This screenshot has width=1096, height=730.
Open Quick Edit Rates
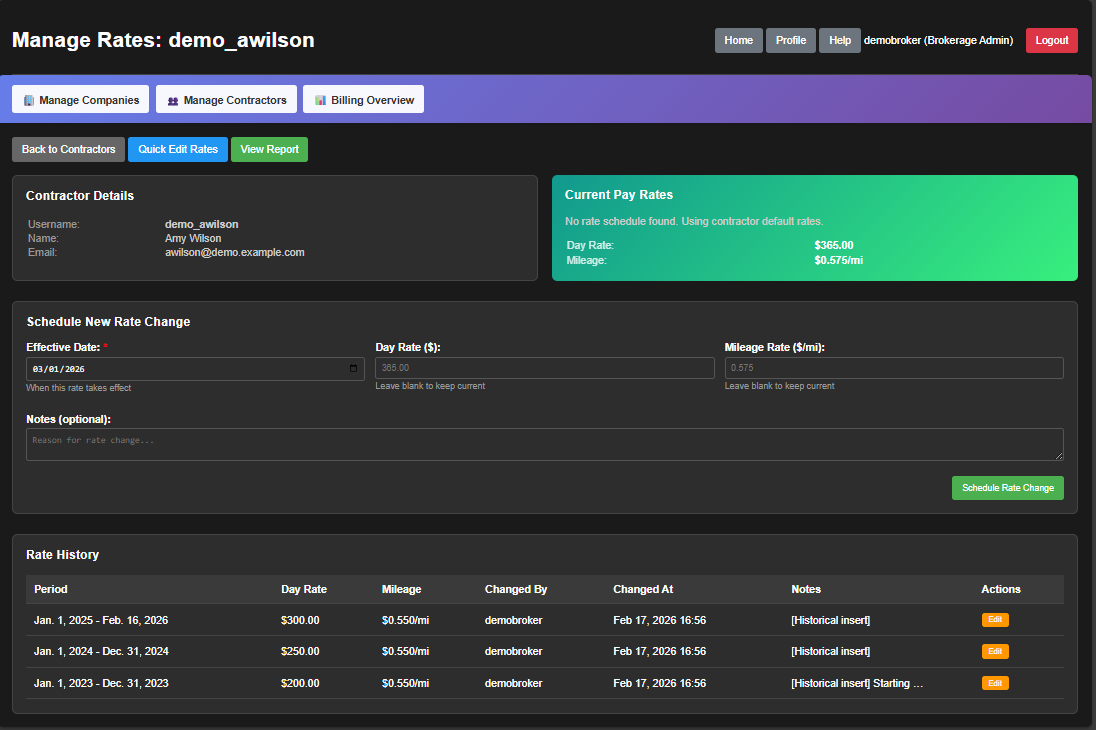[178, 150]
